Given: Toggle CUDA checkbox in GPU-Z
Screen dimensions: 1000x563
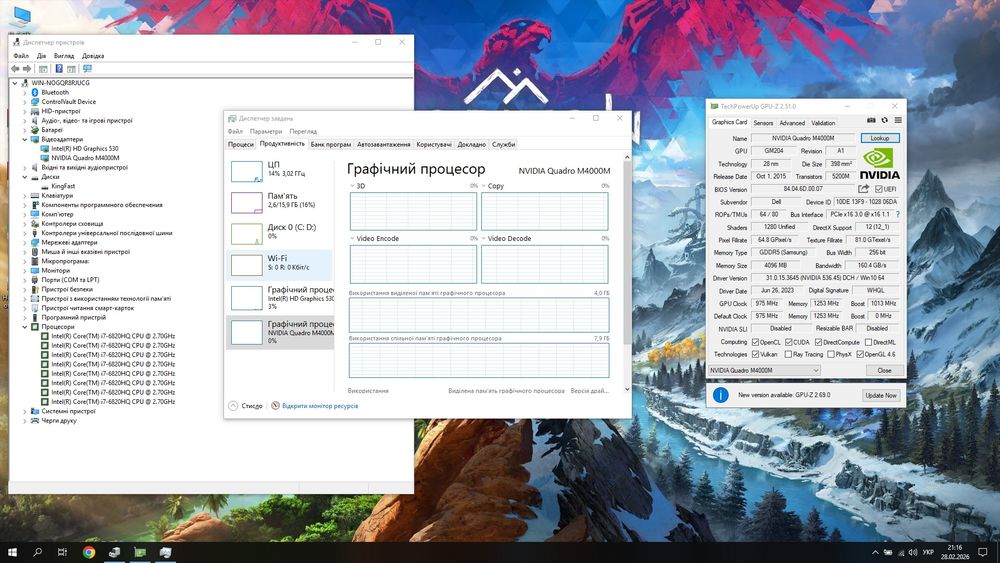Looking at the screenshot, I should (x=788, y=342).
